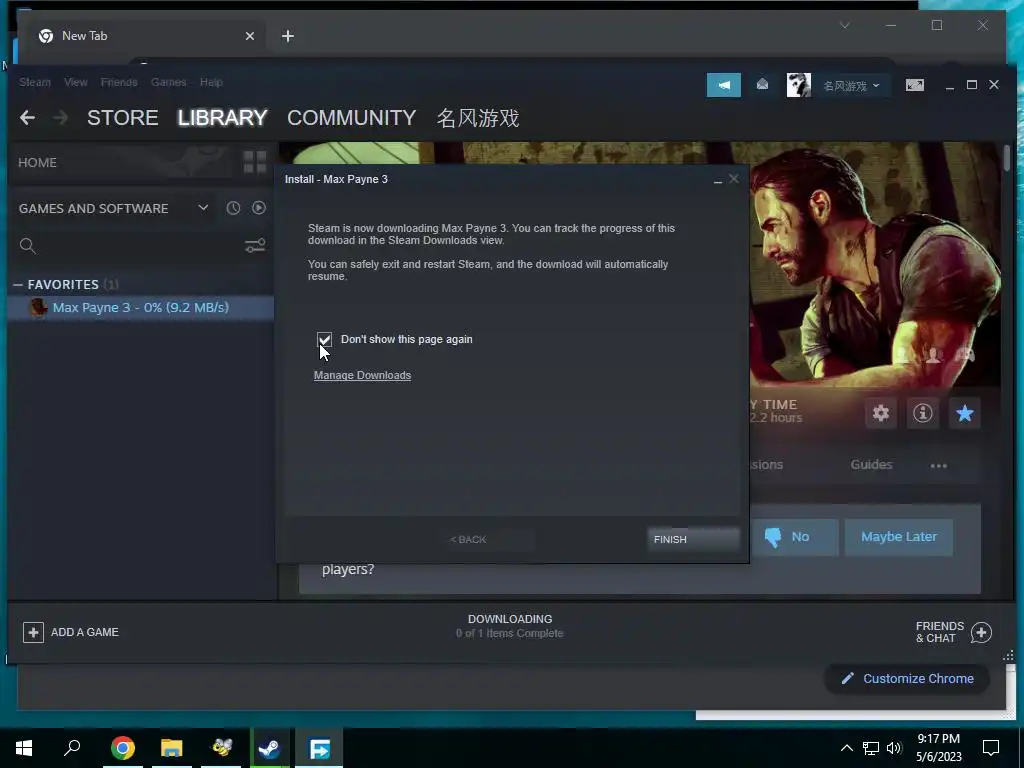Open the Games menu
1024x768 pixels.
coord(168,82)
